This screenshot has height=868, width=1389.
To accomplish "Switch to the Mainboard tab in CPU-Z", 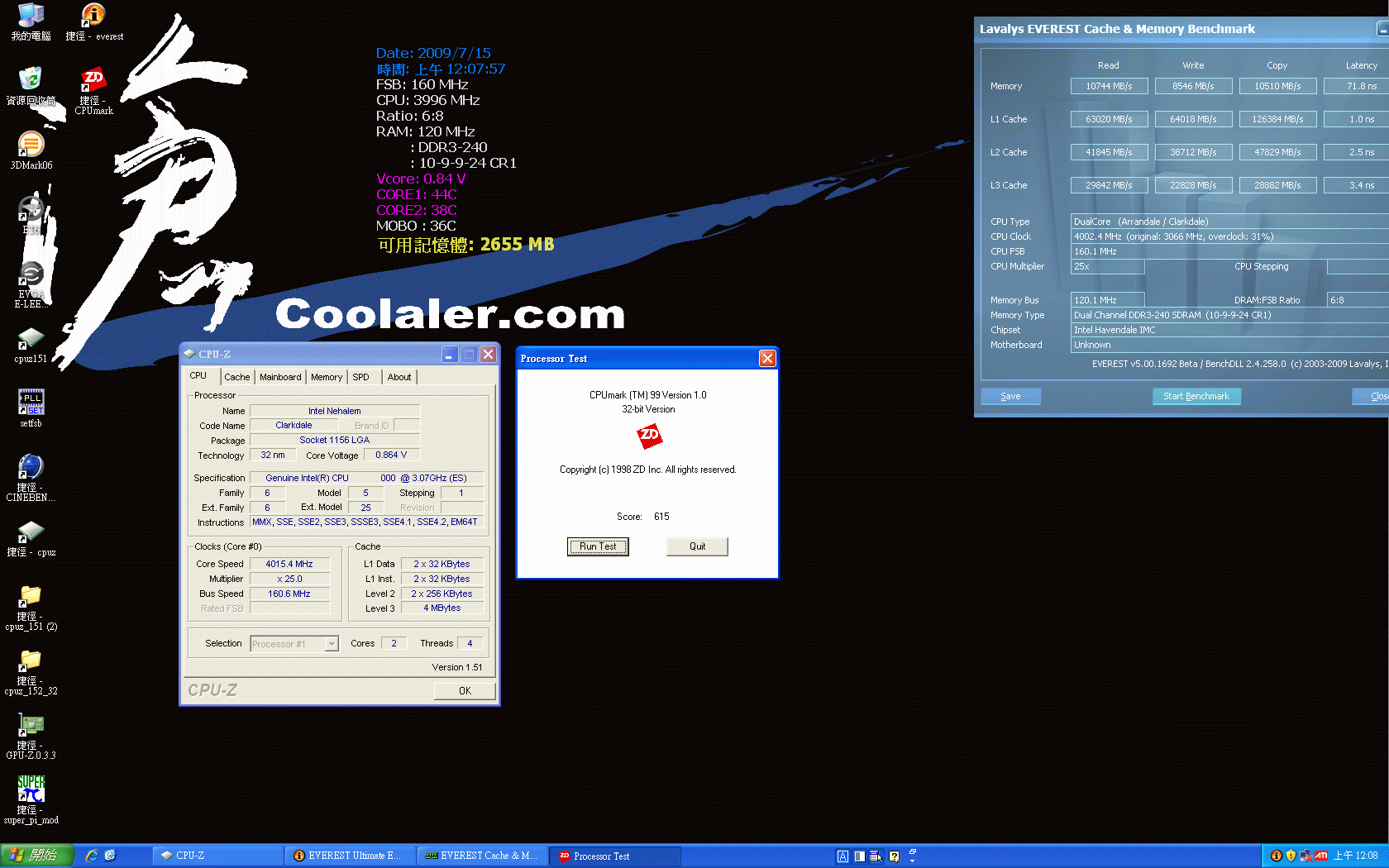I will coord(280,377).
